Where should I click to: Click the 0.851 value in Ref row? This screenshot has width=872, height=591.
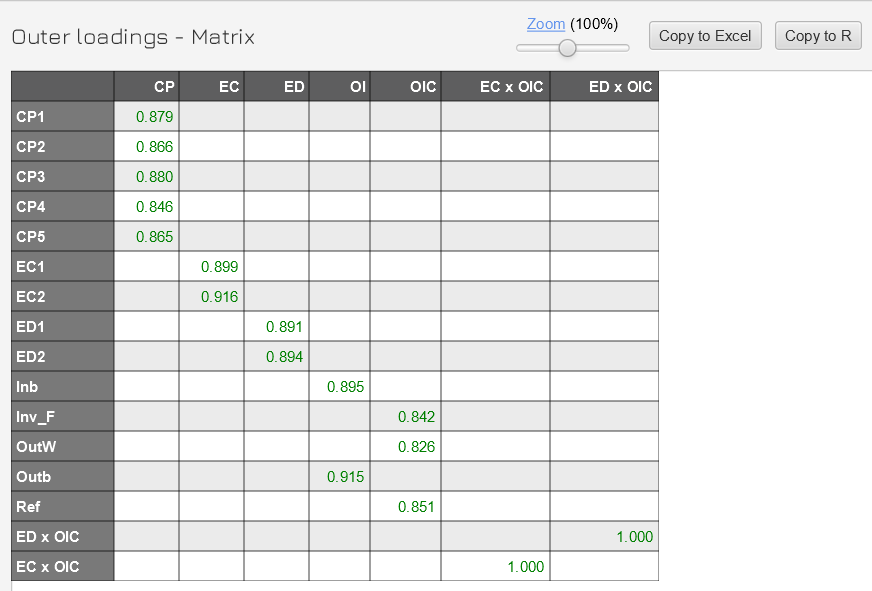[416, 507]
